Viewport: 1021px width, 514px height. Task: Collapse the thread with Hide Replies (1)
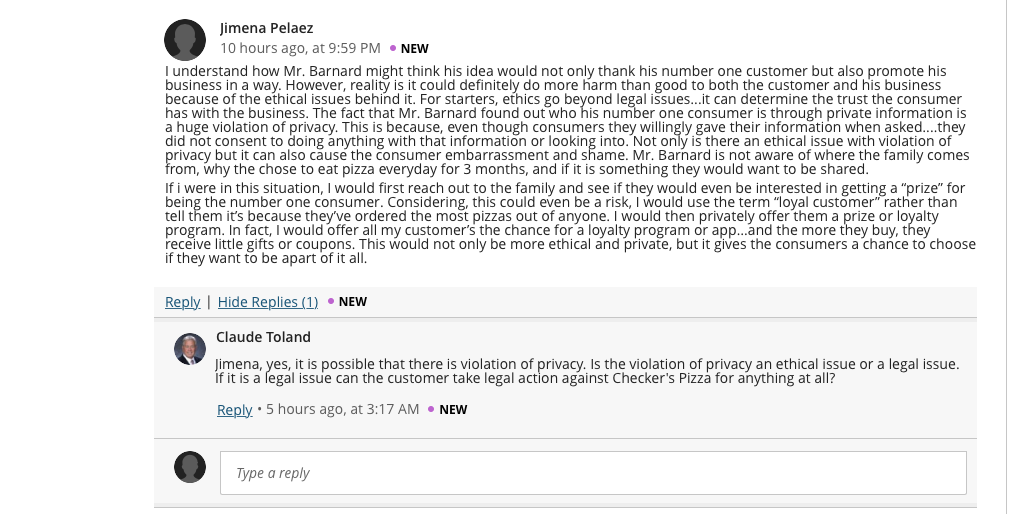click(x=268, y=302)
